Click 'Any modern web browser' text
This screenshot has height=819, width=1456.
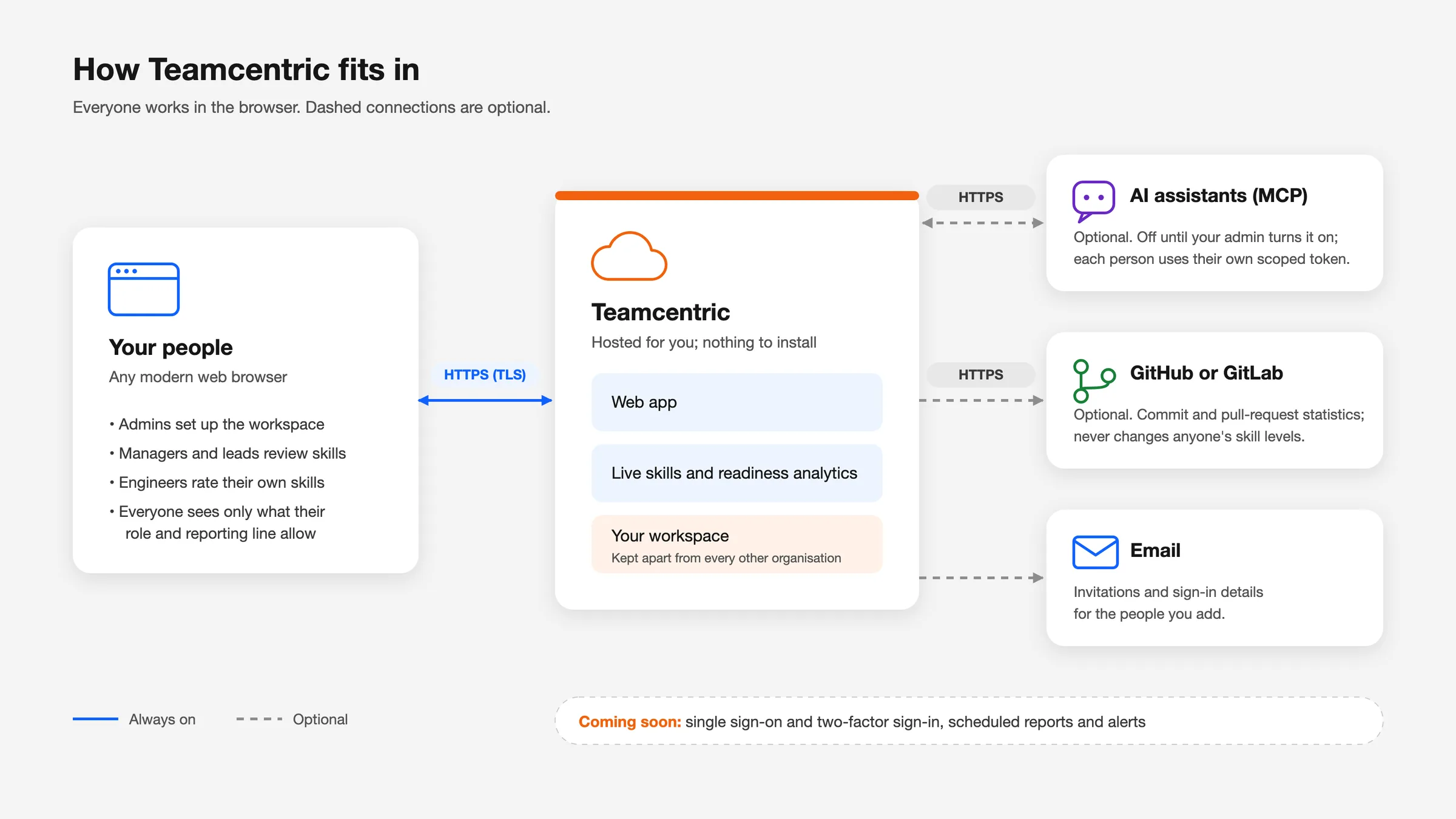click(x=198, y=377)
